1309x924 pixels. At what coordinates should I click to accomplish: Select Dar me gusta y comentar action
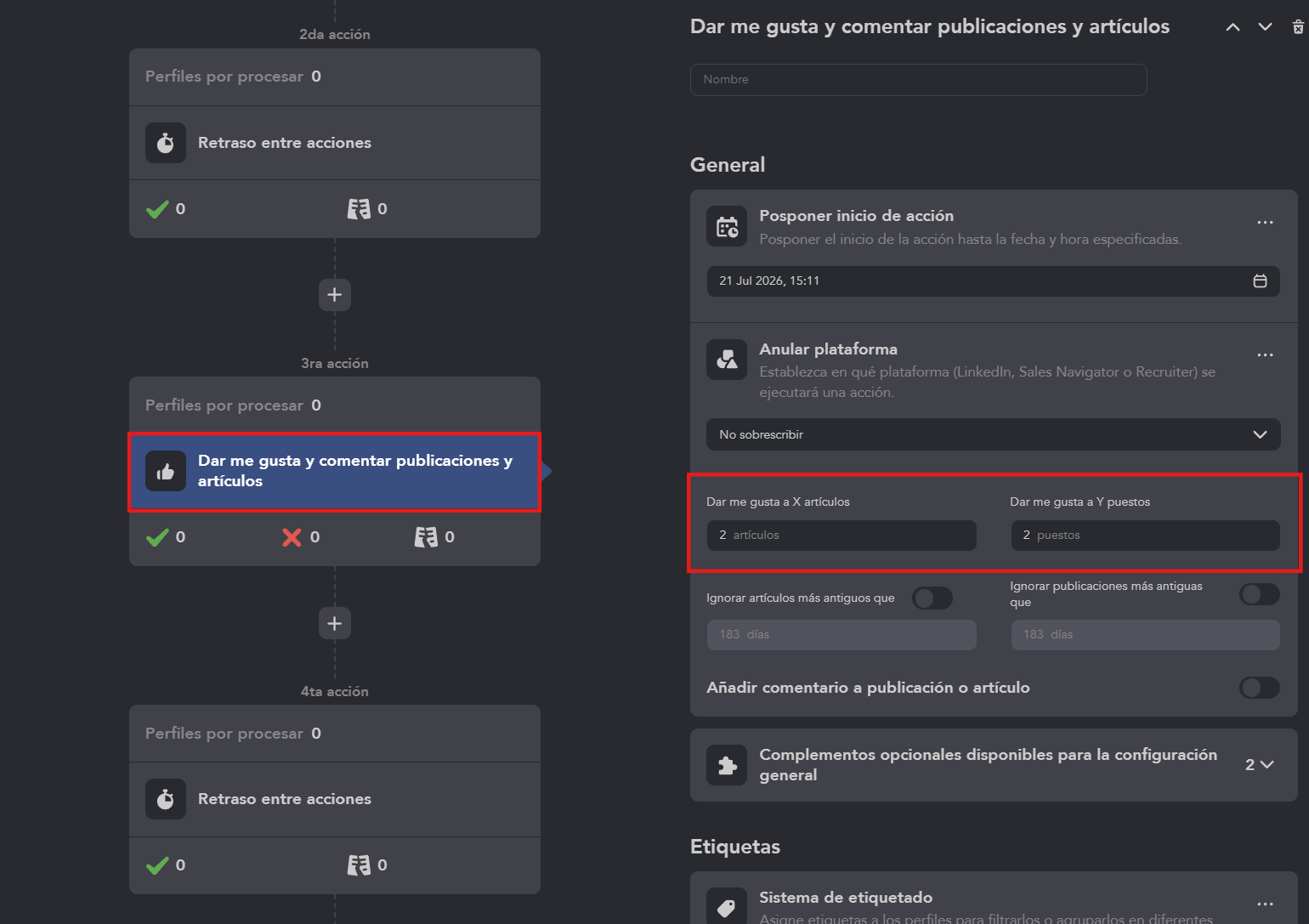coord(335,472)
